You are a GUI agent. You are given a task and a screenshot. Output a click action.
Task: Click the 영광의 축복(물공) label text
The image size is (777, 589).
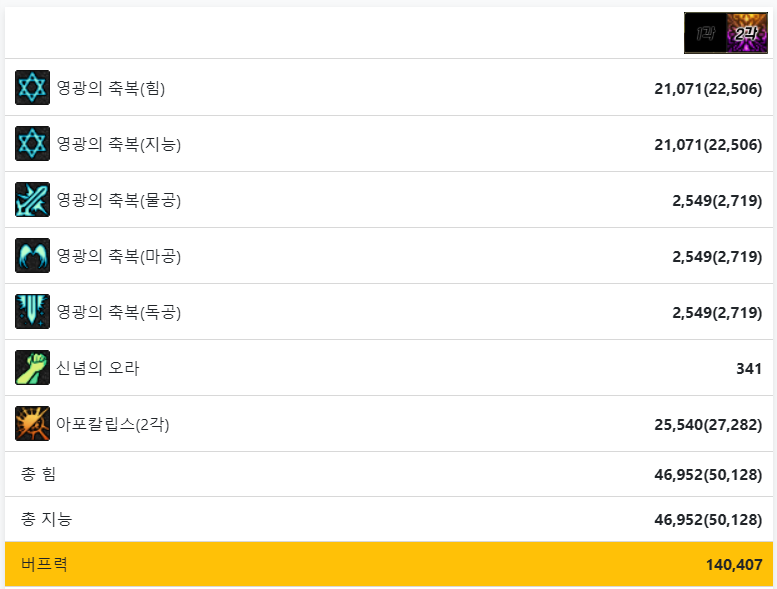point(119,200)
